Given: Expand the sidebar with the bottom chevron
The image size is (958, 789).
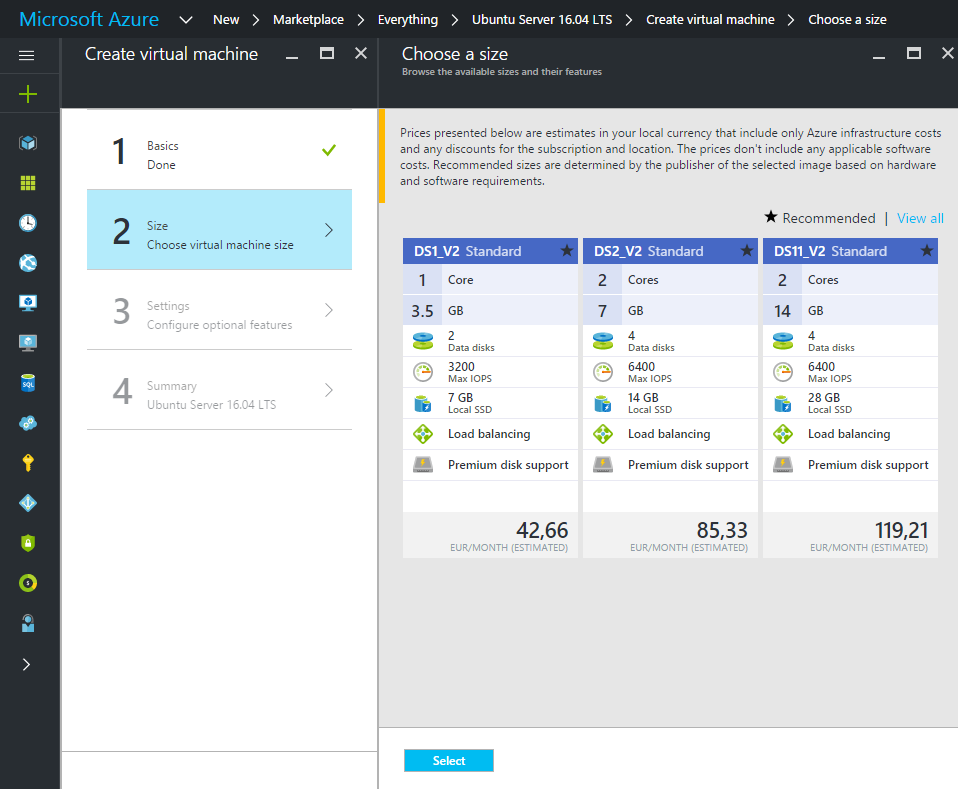Looking at the screenshot, I should [26, 664].
